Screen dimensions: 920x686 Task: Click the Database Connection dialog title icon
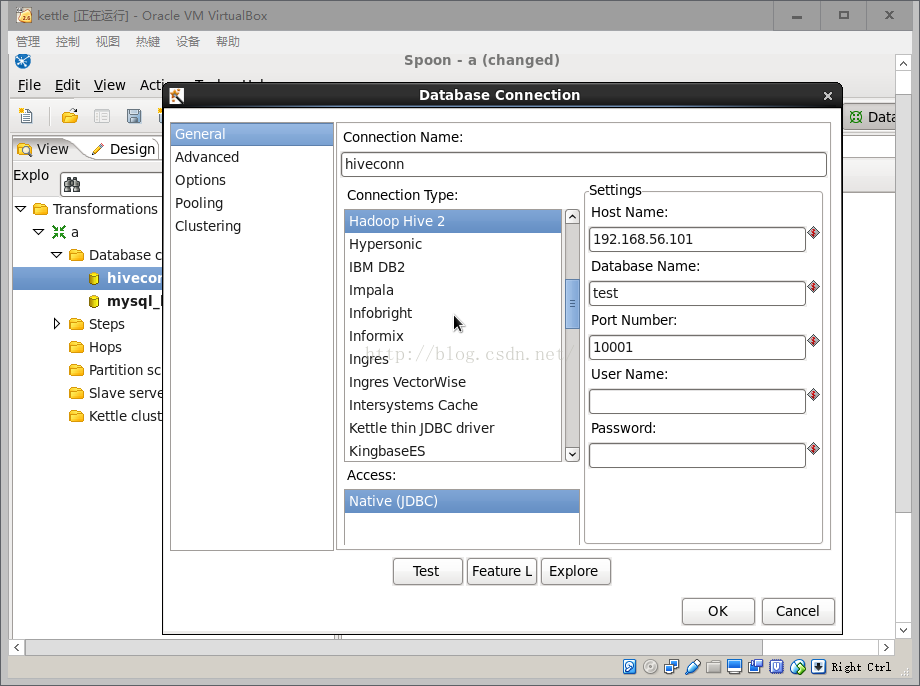pyautogui.click(x=177, y=96)
